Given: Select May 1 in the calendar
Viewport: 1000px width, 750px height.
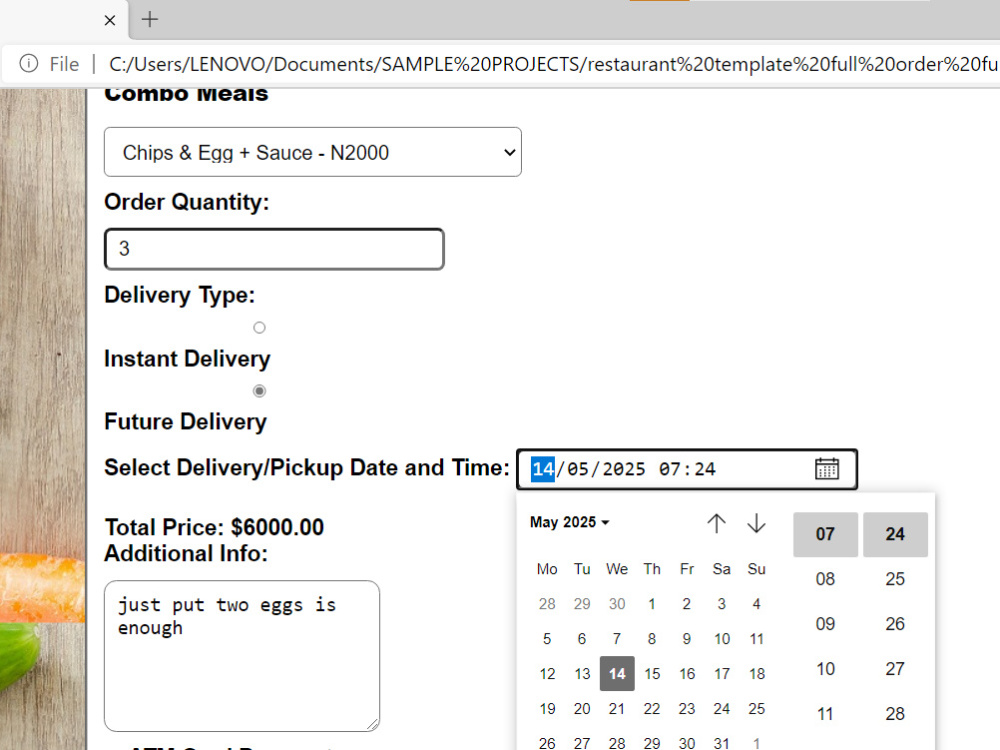Looking at the screenshot, I should (652, 604).
